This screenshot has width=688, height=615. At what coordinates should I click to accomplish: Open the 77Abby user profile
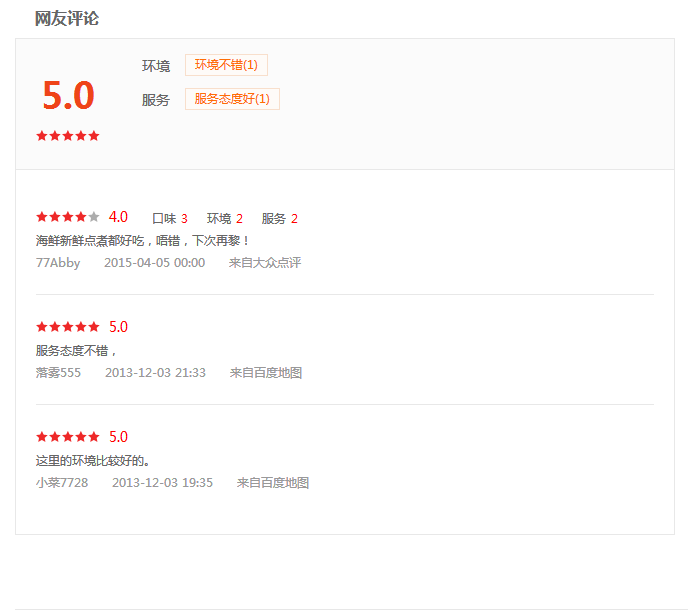pyautogui.click(x=58, y=263)
